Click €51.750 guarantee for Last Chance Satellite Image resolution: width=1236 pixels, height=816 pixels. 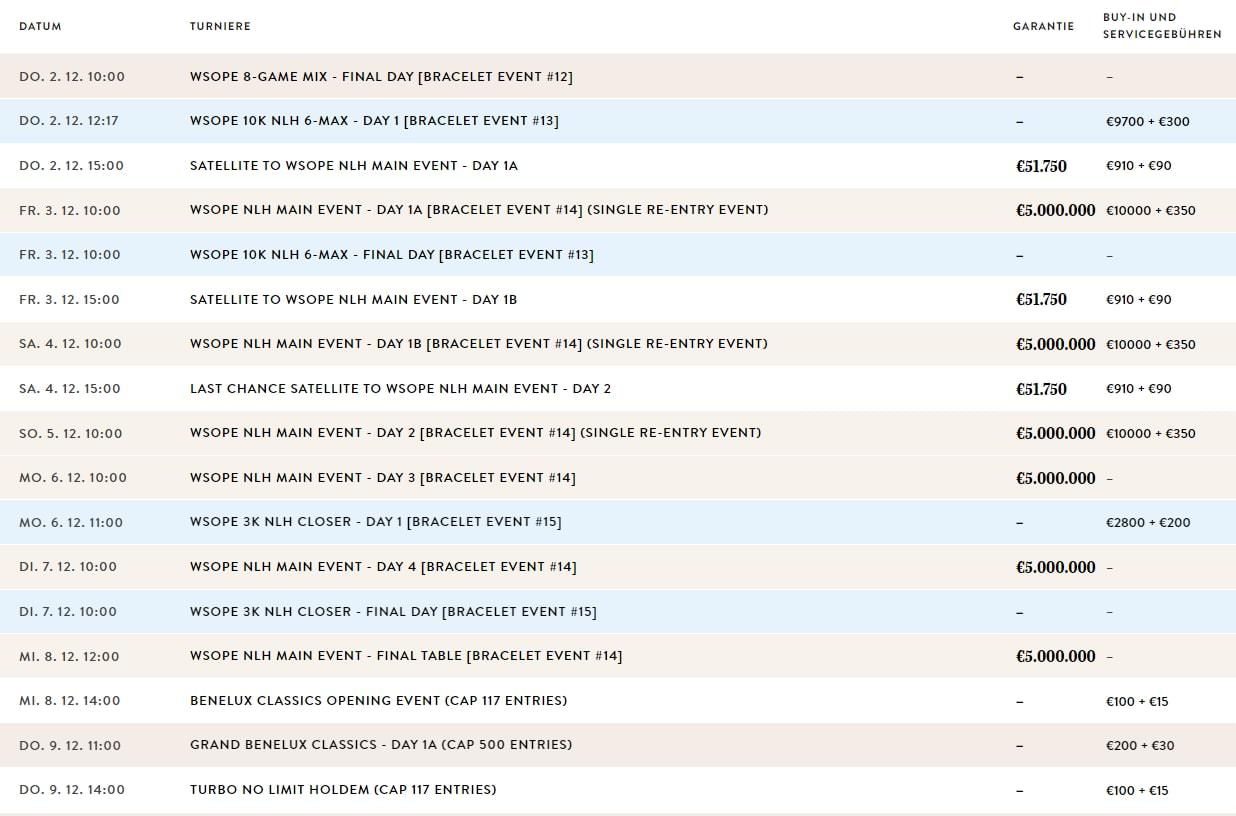click(1041, 389)
